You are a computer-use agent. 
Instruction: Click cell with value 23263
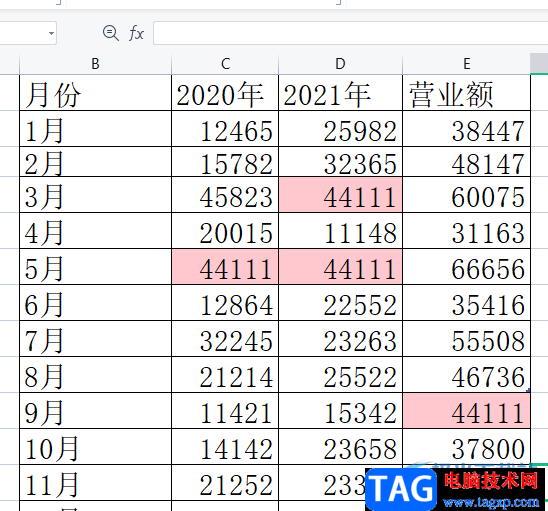[340, 339]
